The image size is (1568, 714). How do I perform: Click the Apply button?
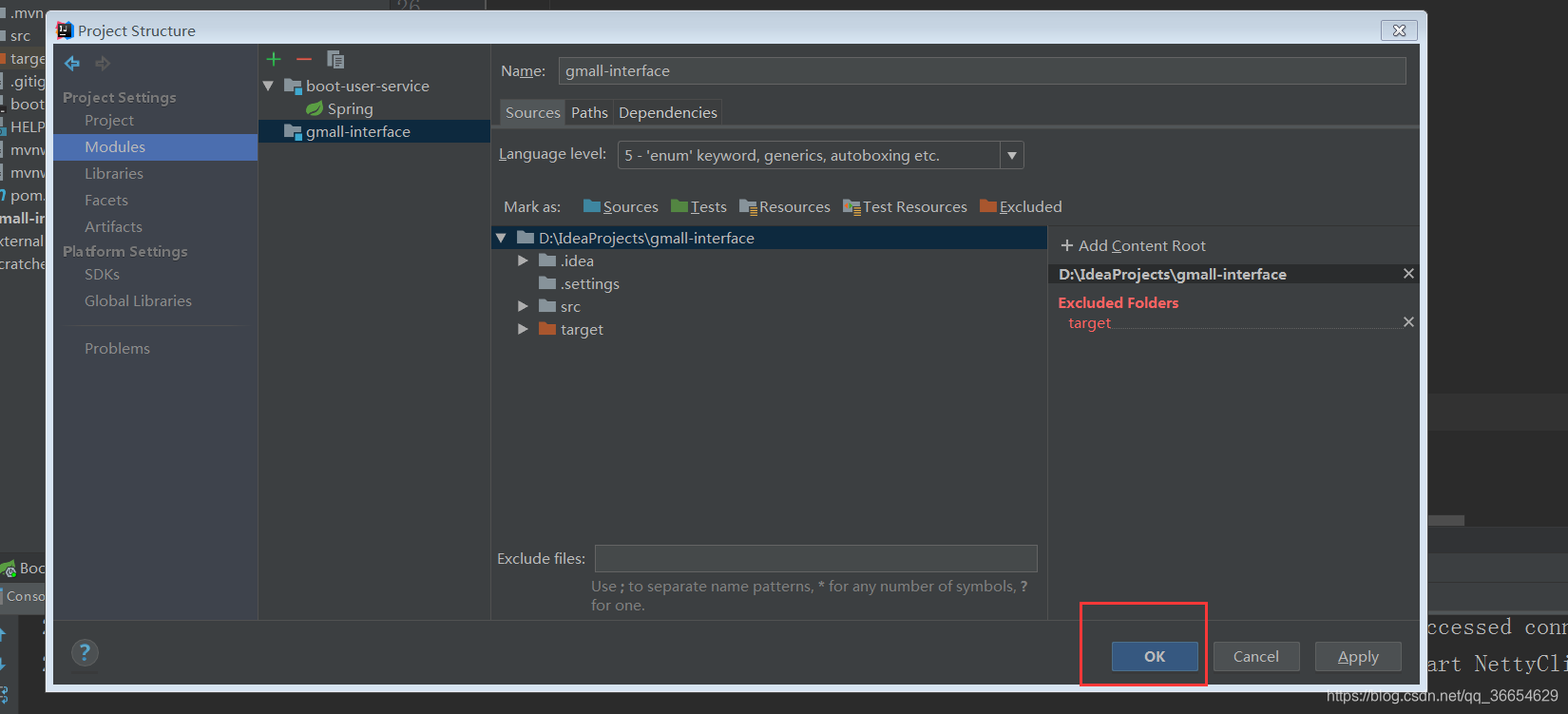(x=1358, y=656)
